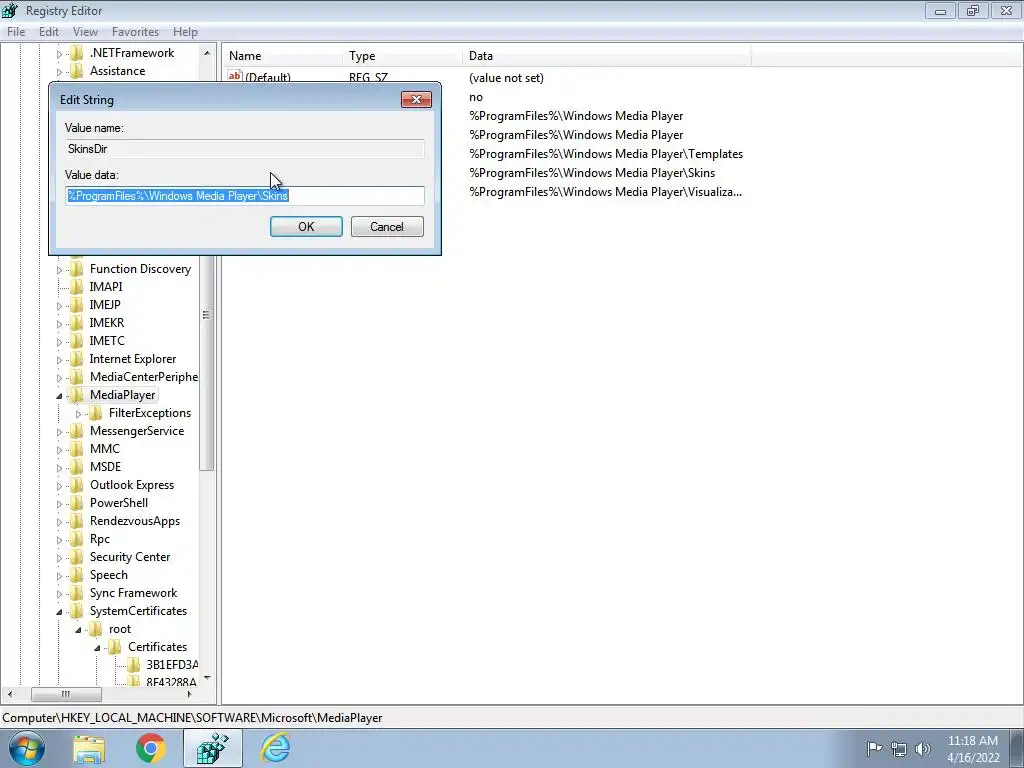
Task: Open the Windows Start menu
Action: tap(25, 748)
